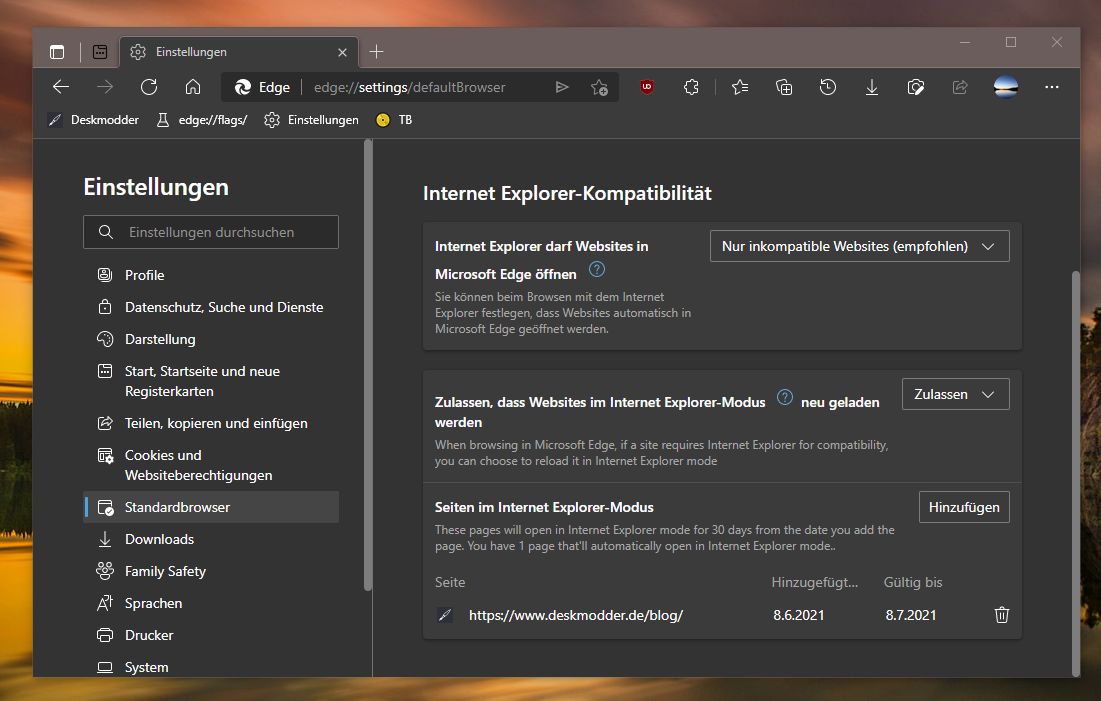This screenshot has width=1101, height=701.
Task: Close the Einstellungen tab
Action: click(342, 52)
